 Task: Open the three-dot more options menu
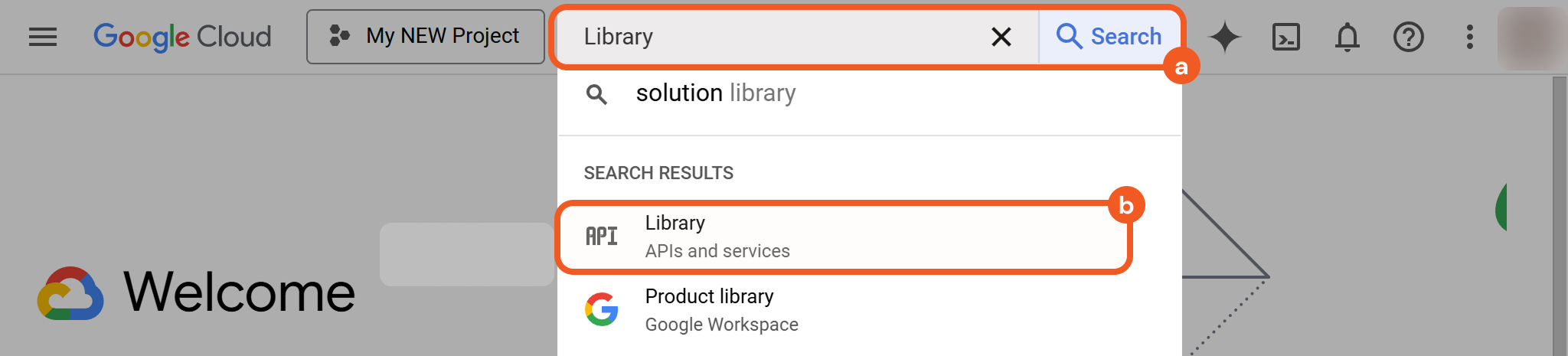[x=1469, y=37]
